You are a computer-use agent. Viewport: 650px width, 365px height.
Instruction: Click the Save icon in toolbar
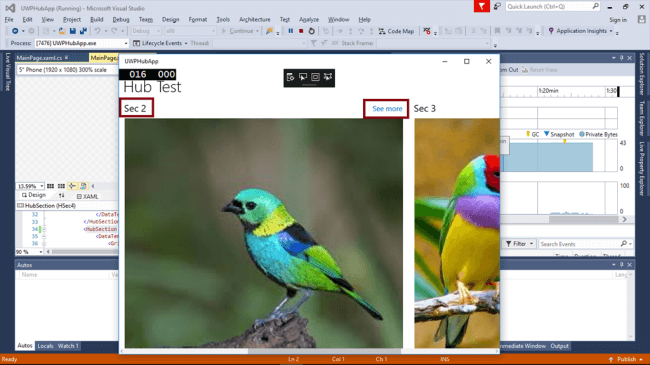73,31
